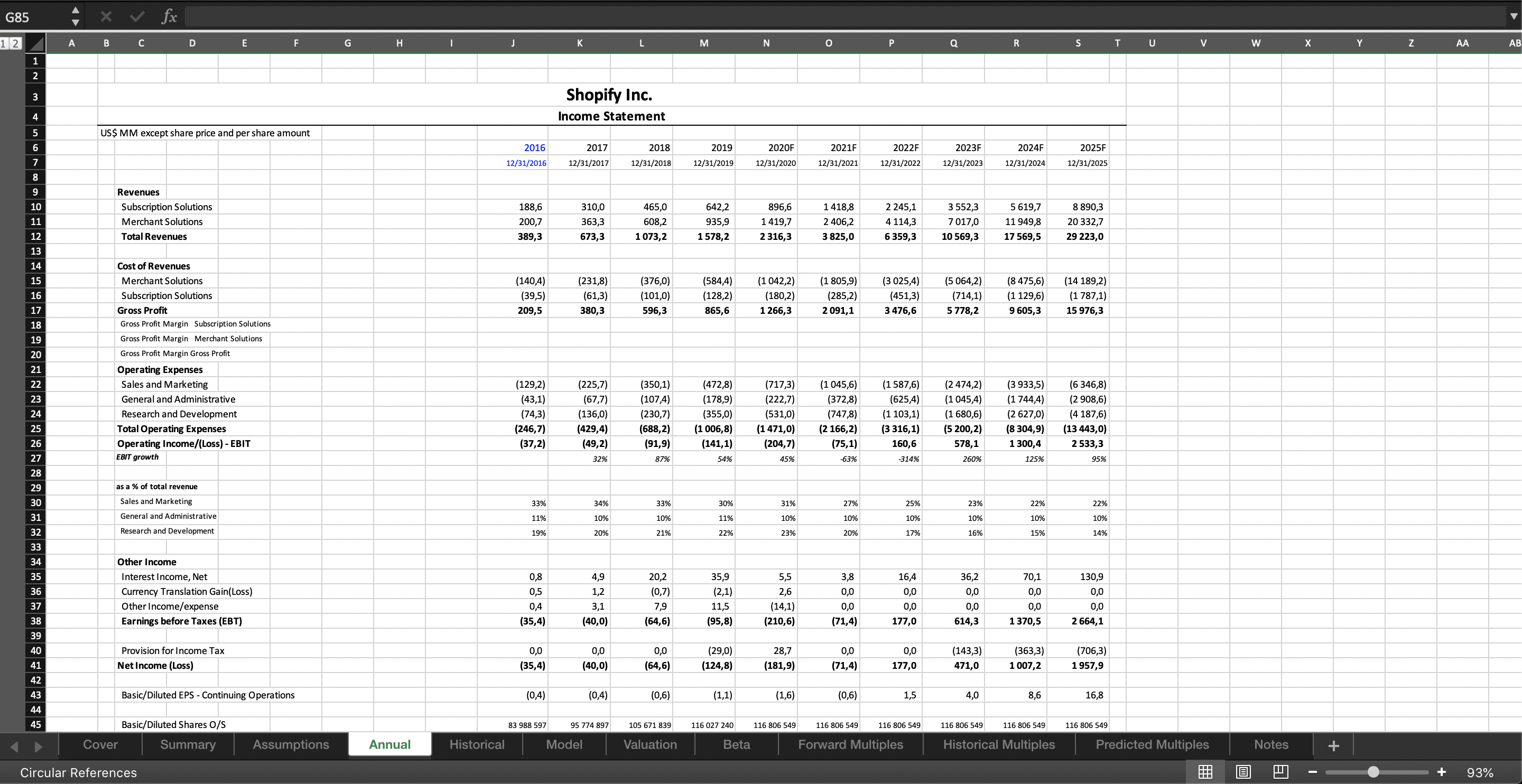Click the zoom slider handle
Viewport: 1522px width, 784px height.
coord(1373,772)
